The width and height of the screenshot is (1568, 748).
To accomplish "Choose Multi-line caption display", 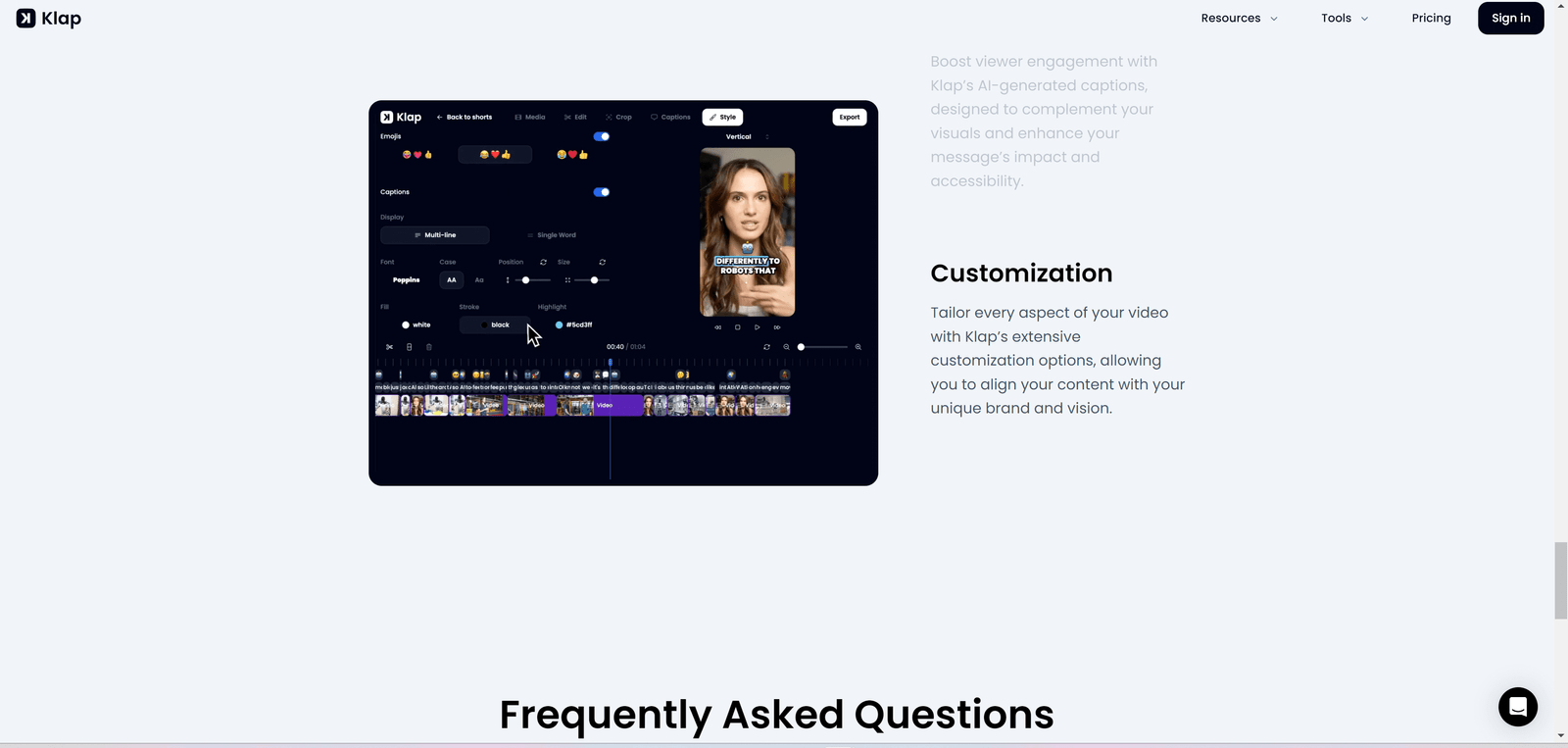I will 435,235.
